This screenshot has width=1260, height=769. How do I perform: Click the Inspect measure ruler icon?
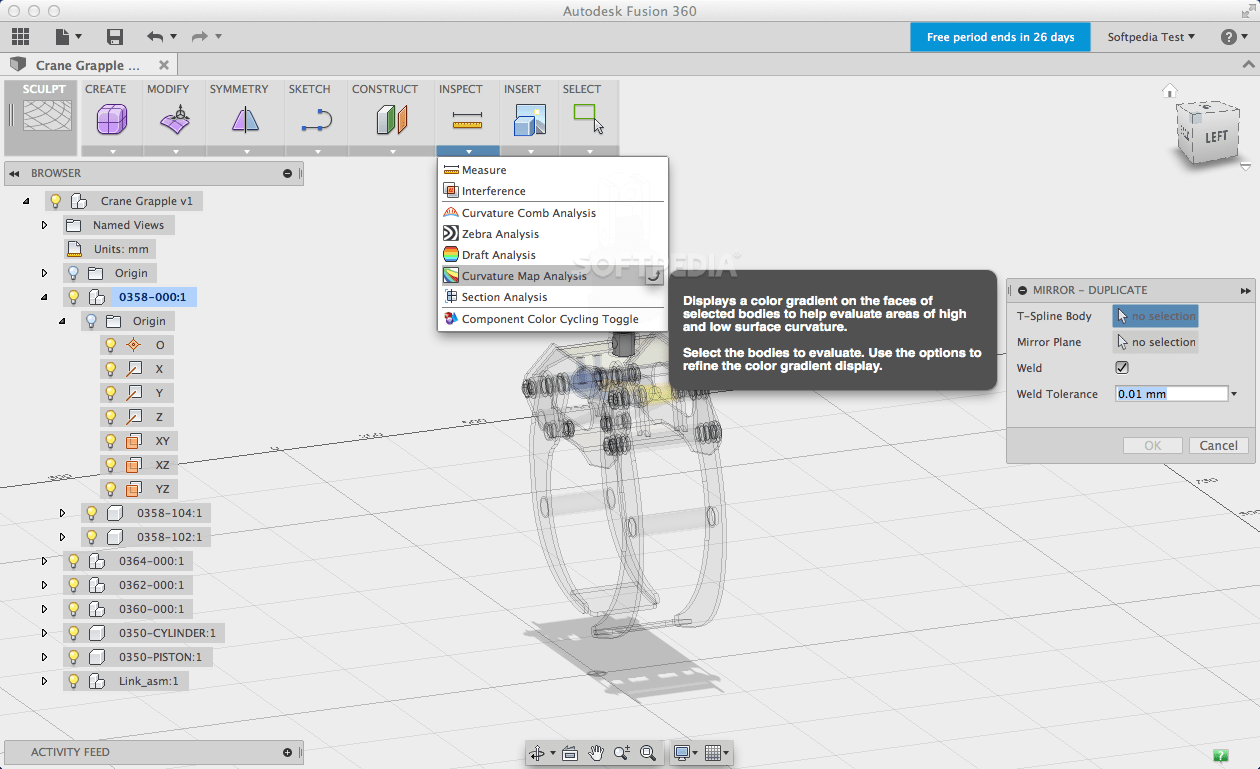point(467,121)
